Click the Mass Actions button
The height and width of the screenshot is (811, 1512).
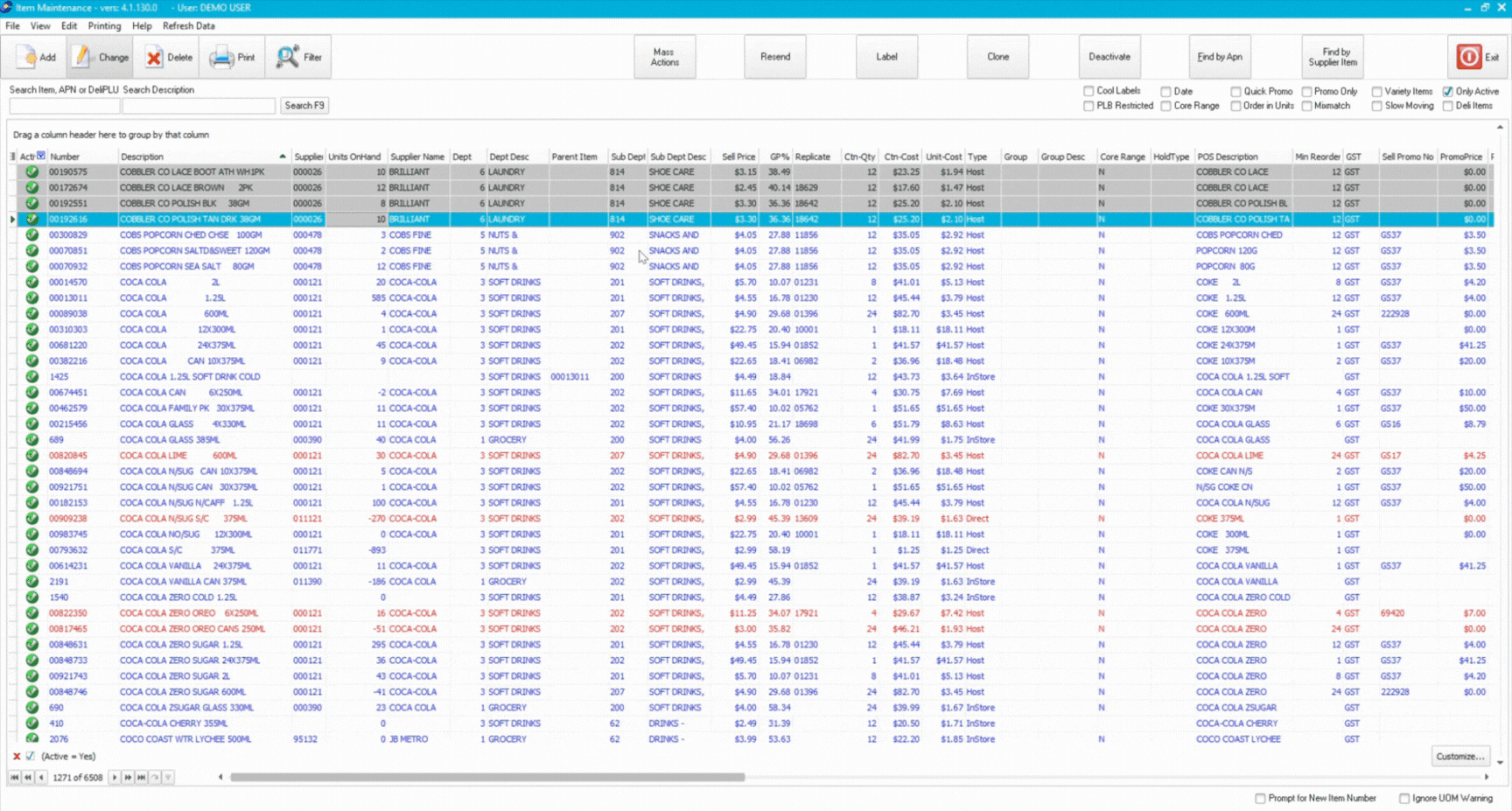[665, 57]
